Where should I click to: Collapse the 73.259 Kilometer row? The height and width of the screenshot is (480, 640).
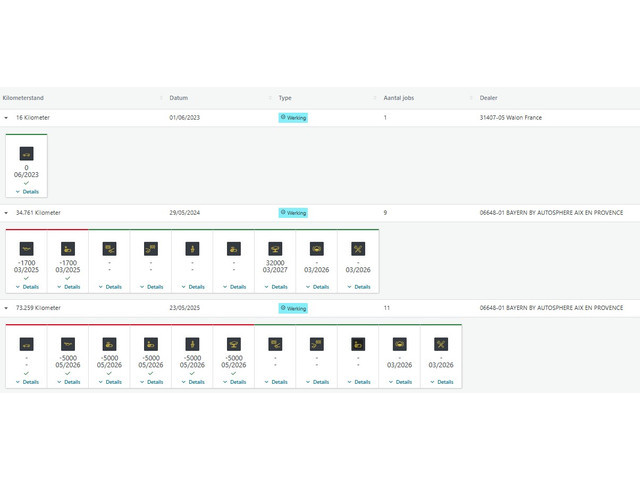(x=6, y=309)
